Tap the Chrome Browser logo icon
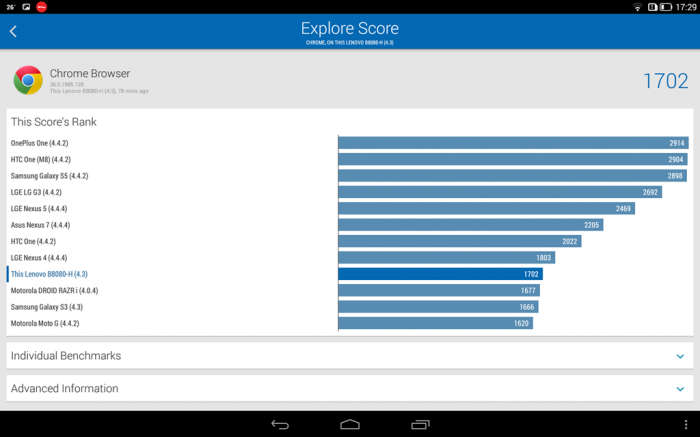700x437 pixels. tap(28, 80)
